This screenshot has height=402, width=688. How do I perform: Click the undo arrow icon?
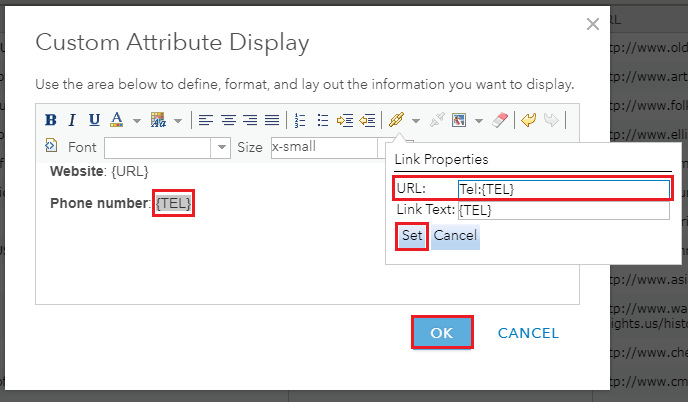point(528,120)
